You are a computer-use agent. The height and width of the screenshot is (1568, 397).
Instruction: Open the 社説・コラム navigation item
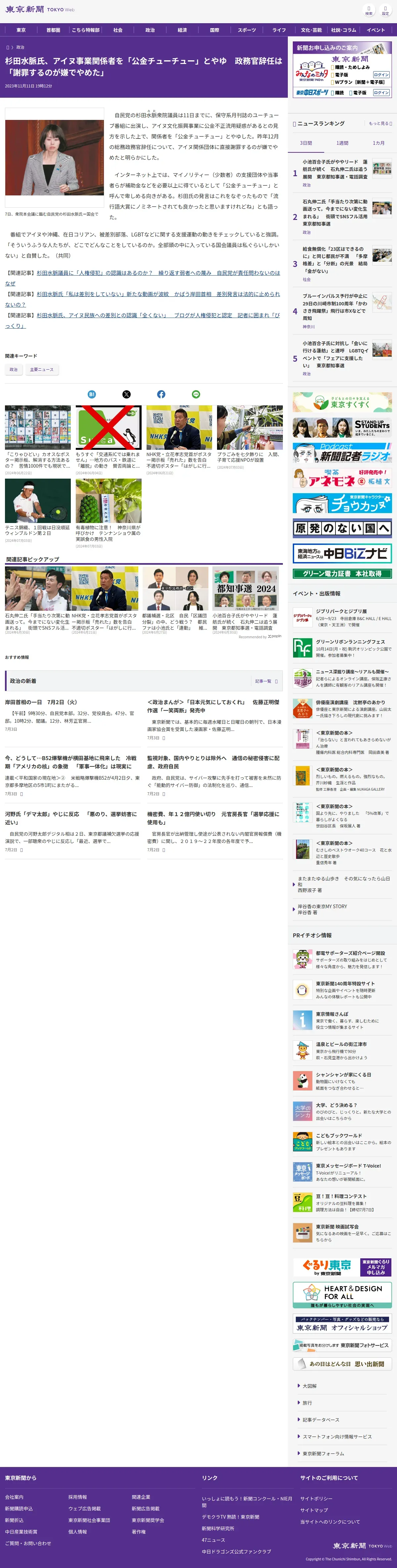click(x=343, y=30)
